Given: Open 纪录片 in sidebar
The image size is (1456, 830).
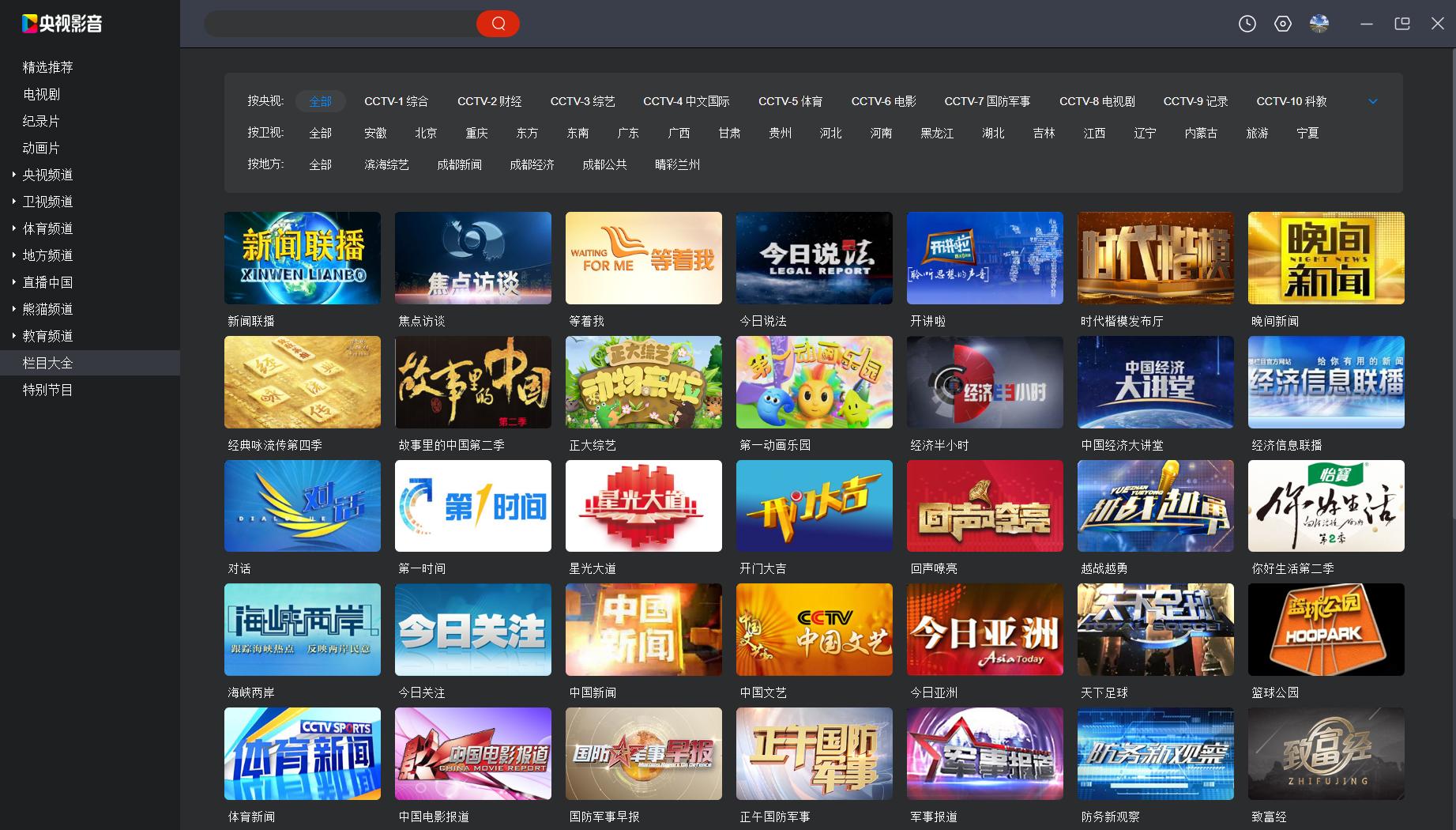Looking at the screenshot, I should point(41,121).
